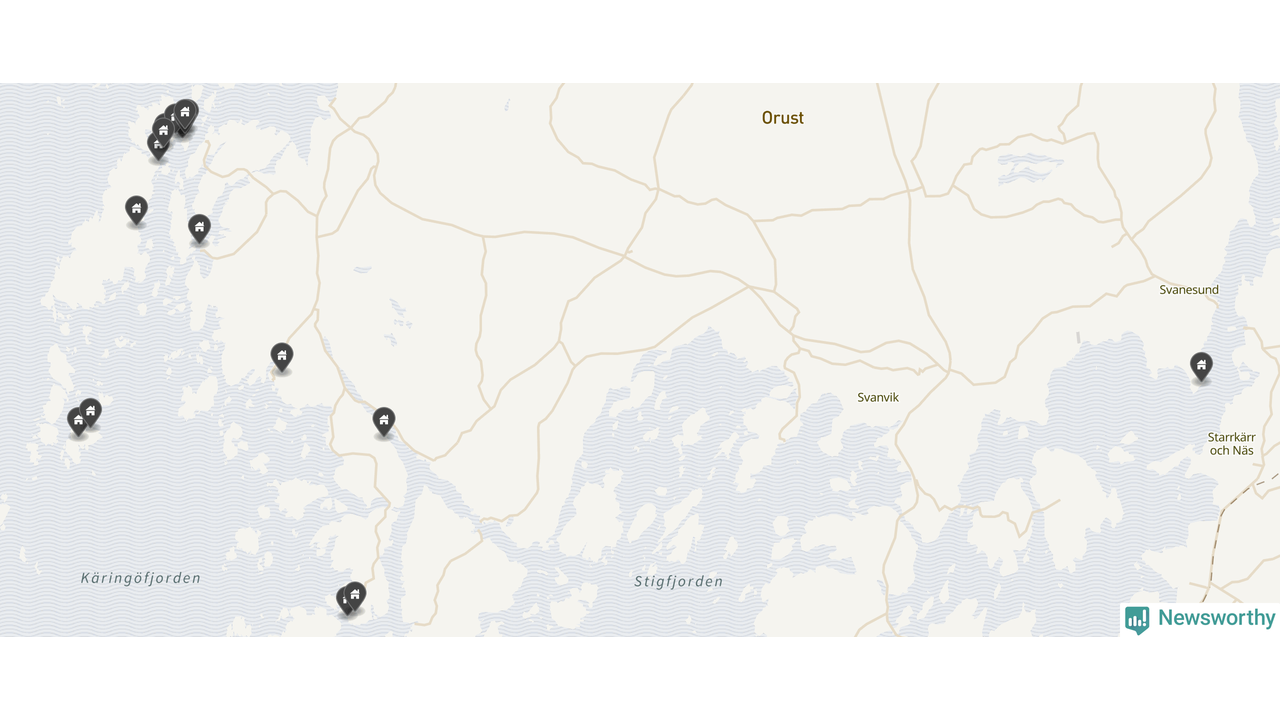The image size is (1280, 720).
Task: Open the isolated house marker on the western island coast
Action: pyautogui.click(x=136, y=210)
